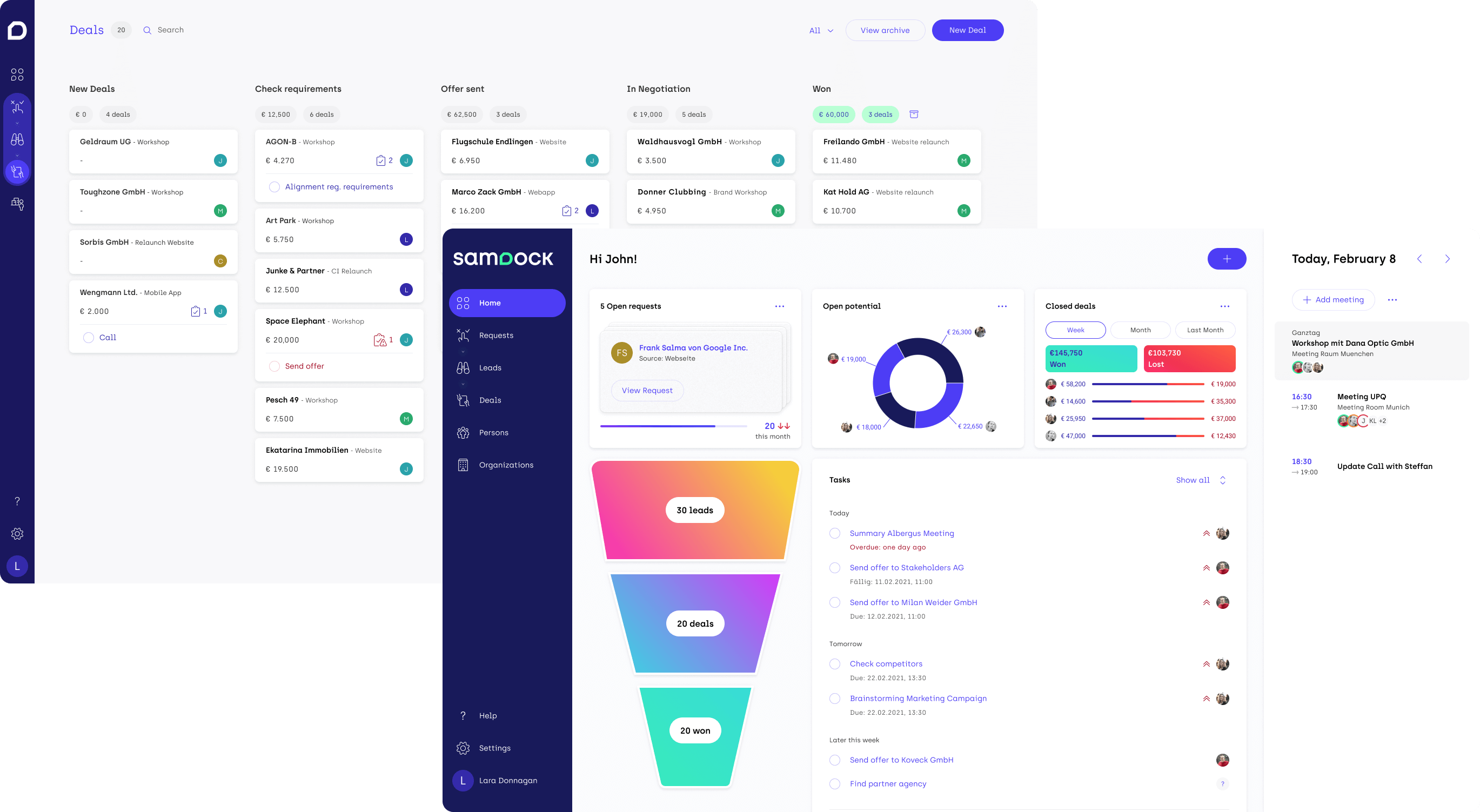Click View archive link
1480x812 pixels.
coord(885,30)
